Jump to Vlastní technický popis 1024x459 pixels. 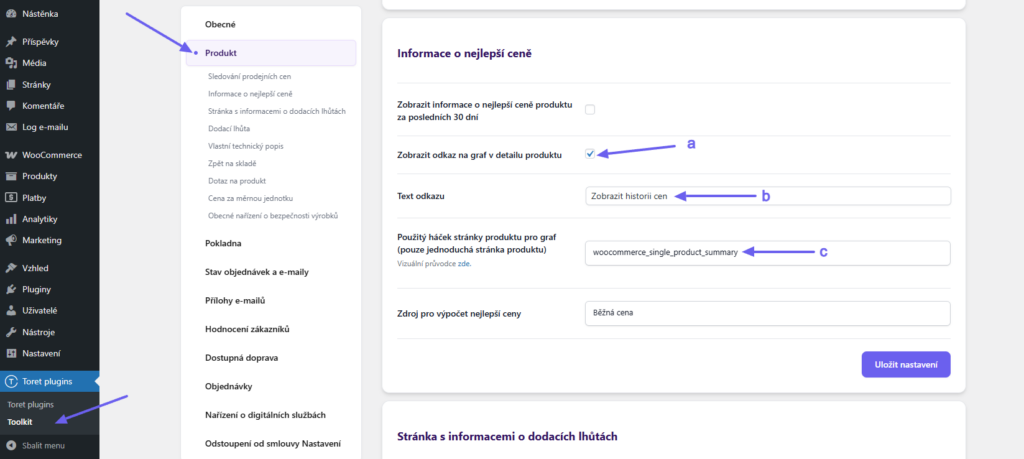[246, 146]
